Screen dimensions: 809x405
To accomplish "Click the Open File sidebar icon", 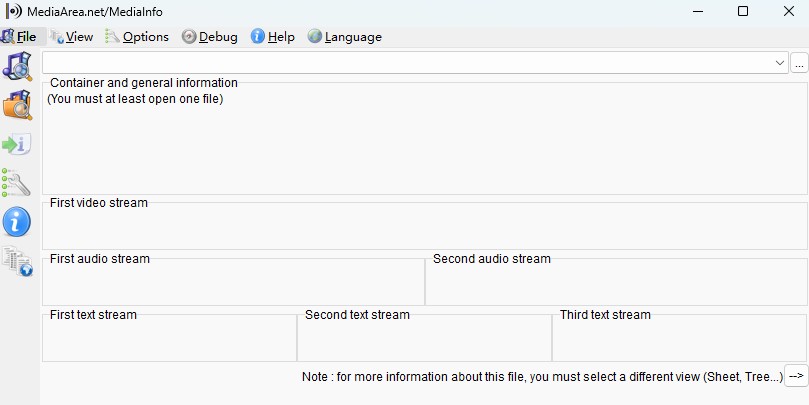I will coord(18,66).
